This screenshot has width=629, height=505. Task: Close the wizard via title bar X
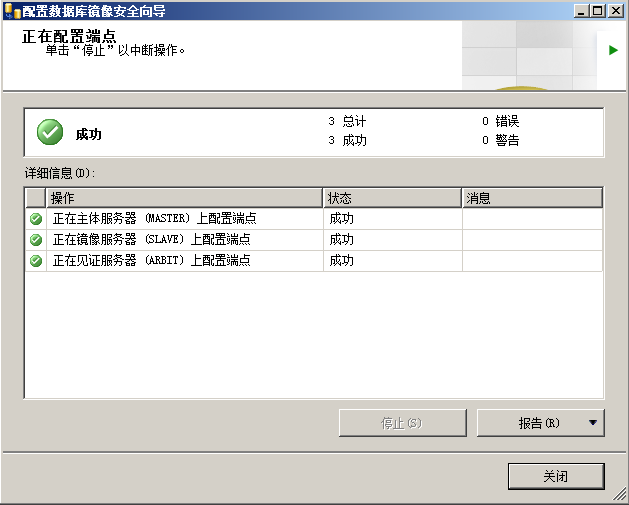click(x=616, y=11)
